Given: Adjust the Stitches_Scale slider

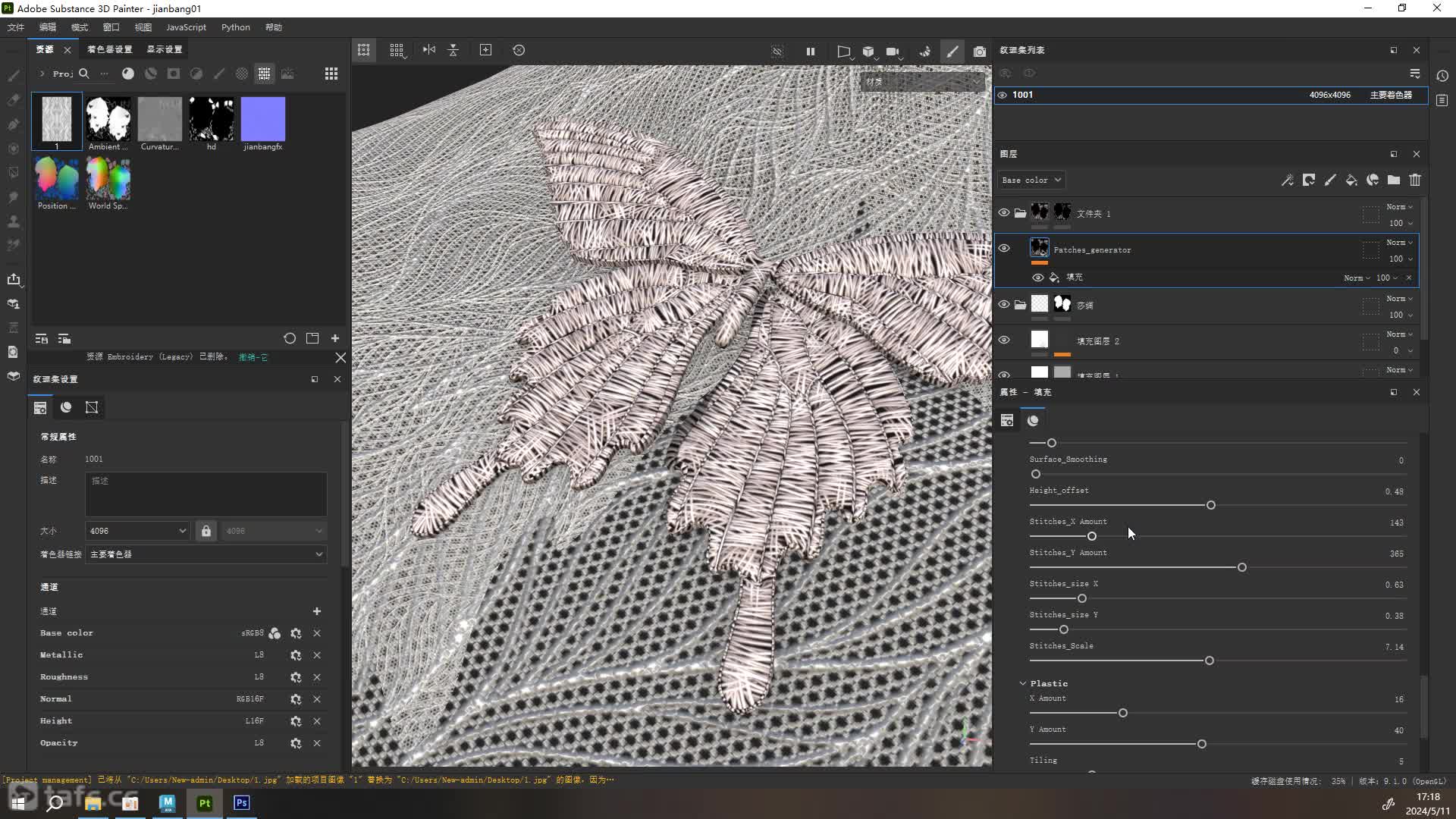Looking at the screenshot, I should [x=1210, y=661].
